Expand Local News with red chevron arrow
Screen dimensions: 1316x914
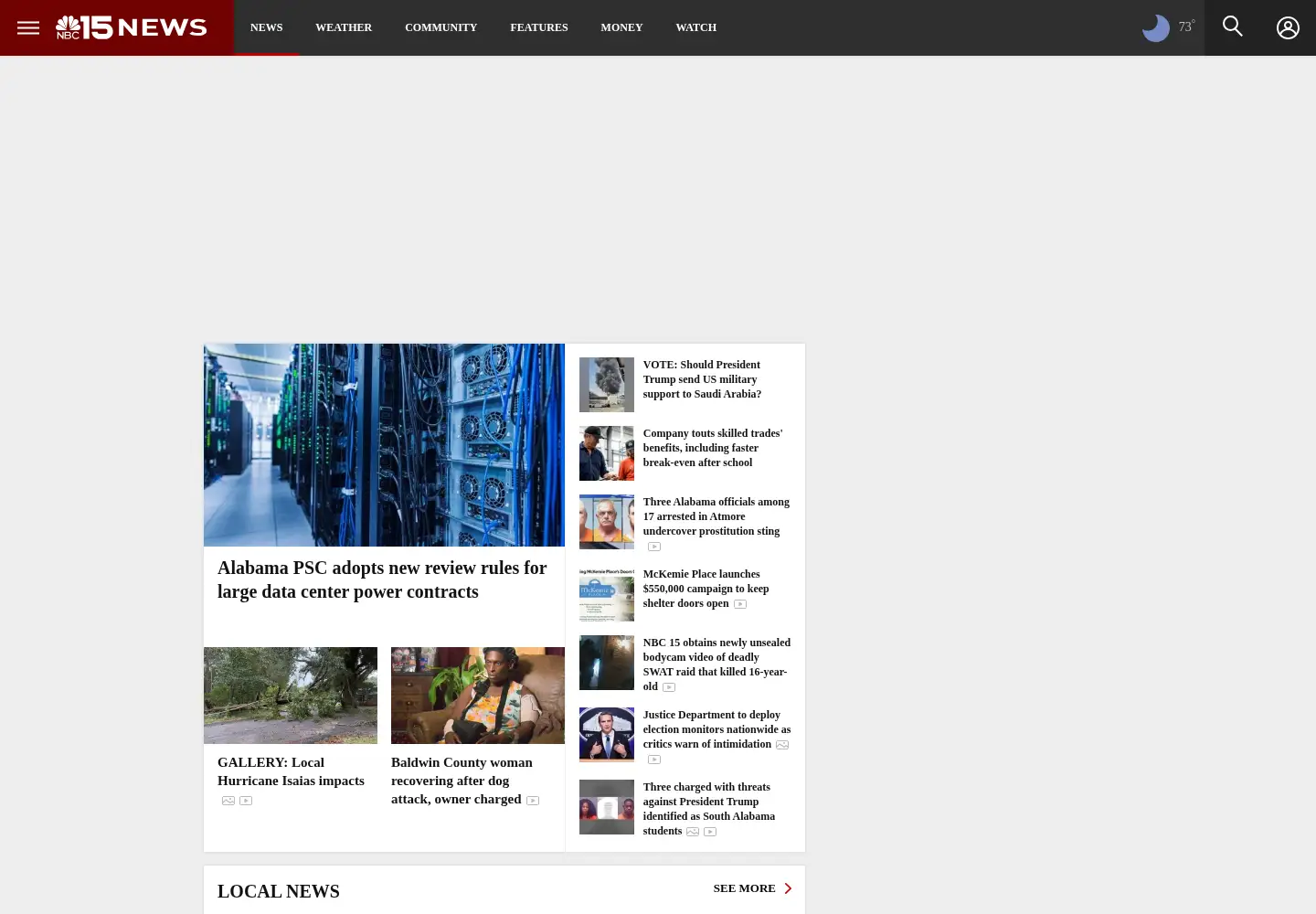point(788,888)
